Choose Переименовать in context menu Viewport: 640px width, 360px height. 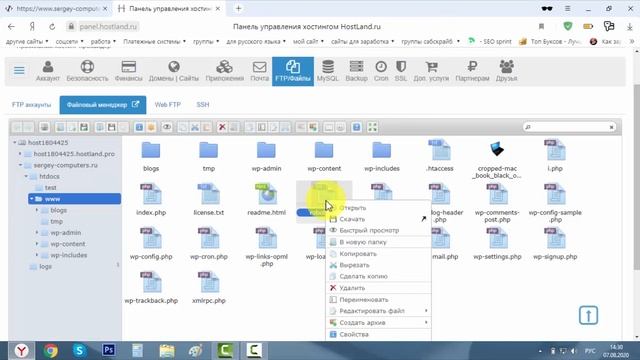point(379,299)
